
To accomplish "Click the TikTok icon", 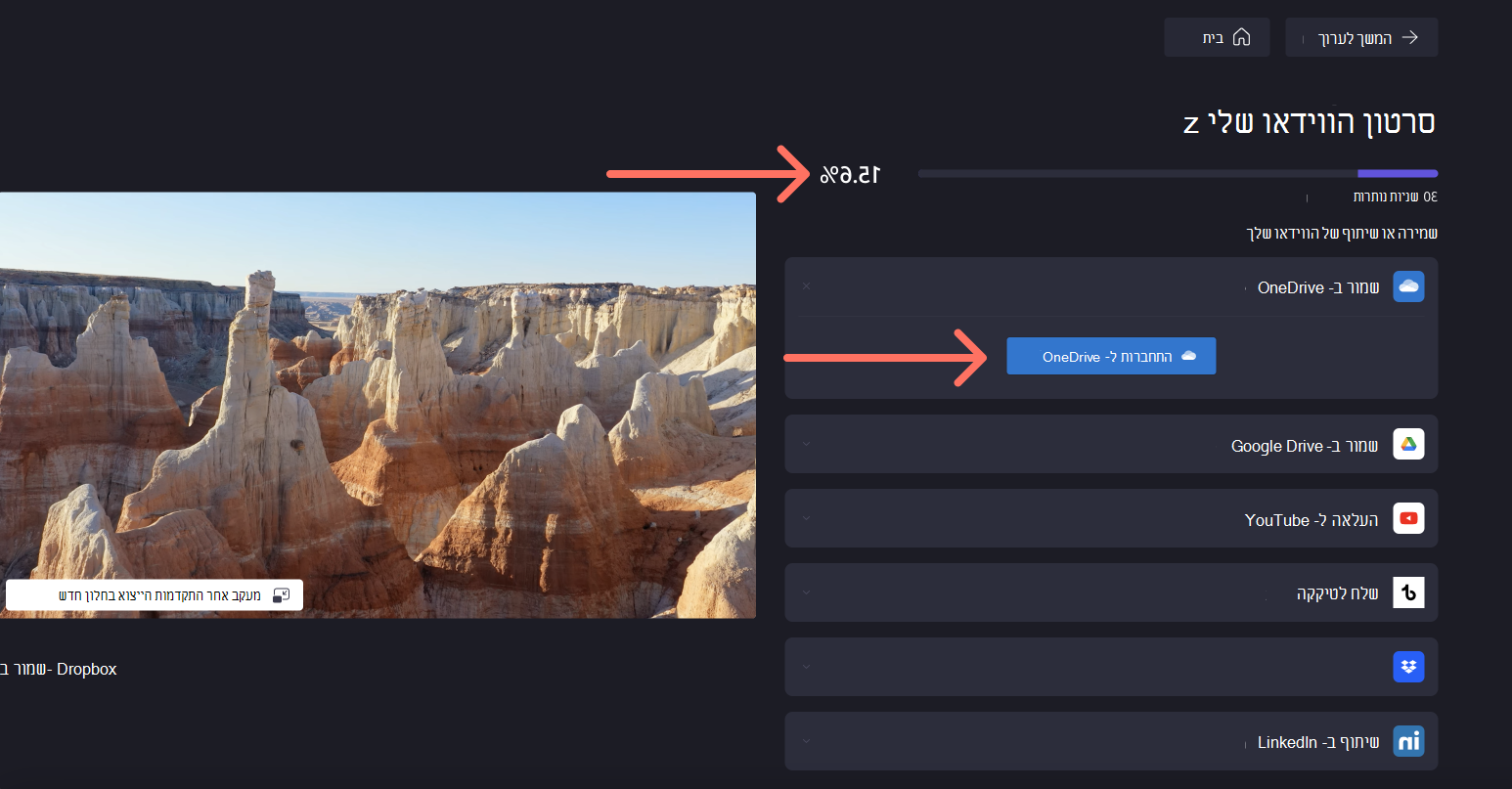I will [1408, 592].
